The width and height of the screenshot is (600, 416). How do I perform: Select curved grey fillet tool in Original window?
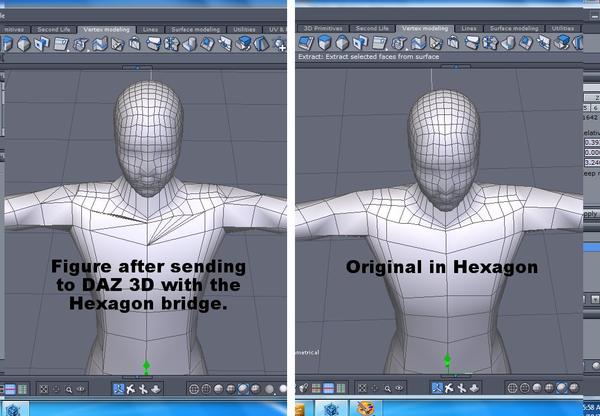tap(508, 43)
